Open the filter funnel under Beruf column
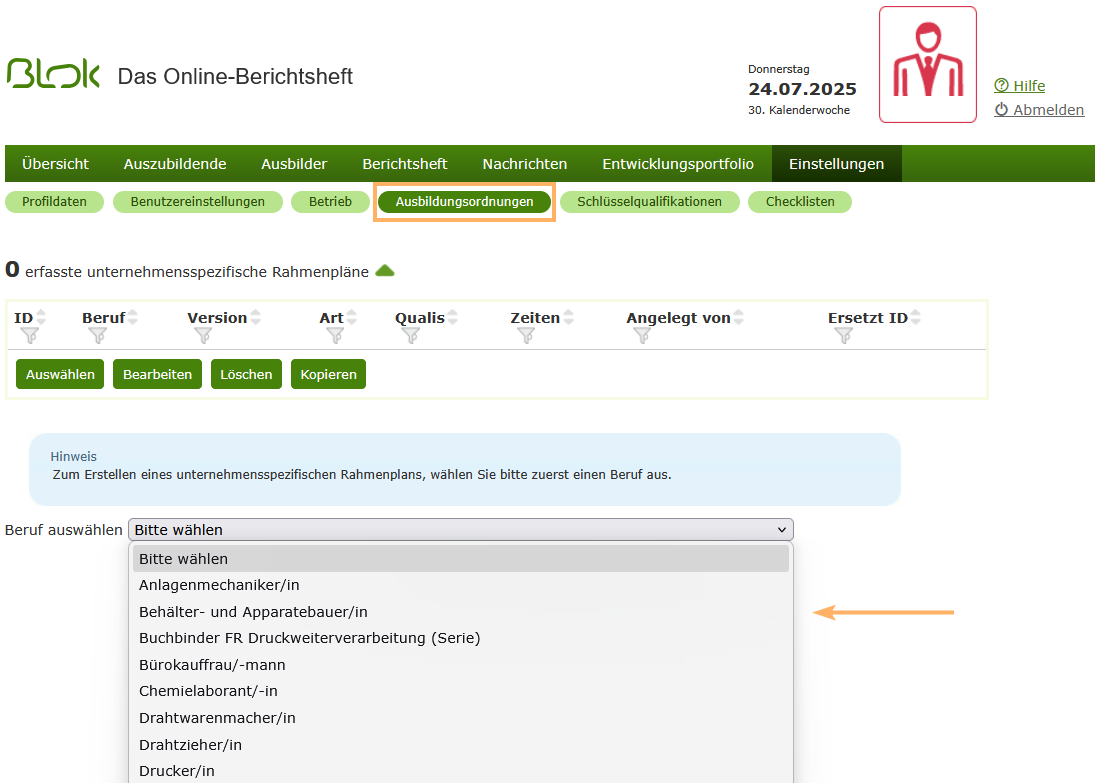Viewport: 1096px width, 783px height. [96, 335]
